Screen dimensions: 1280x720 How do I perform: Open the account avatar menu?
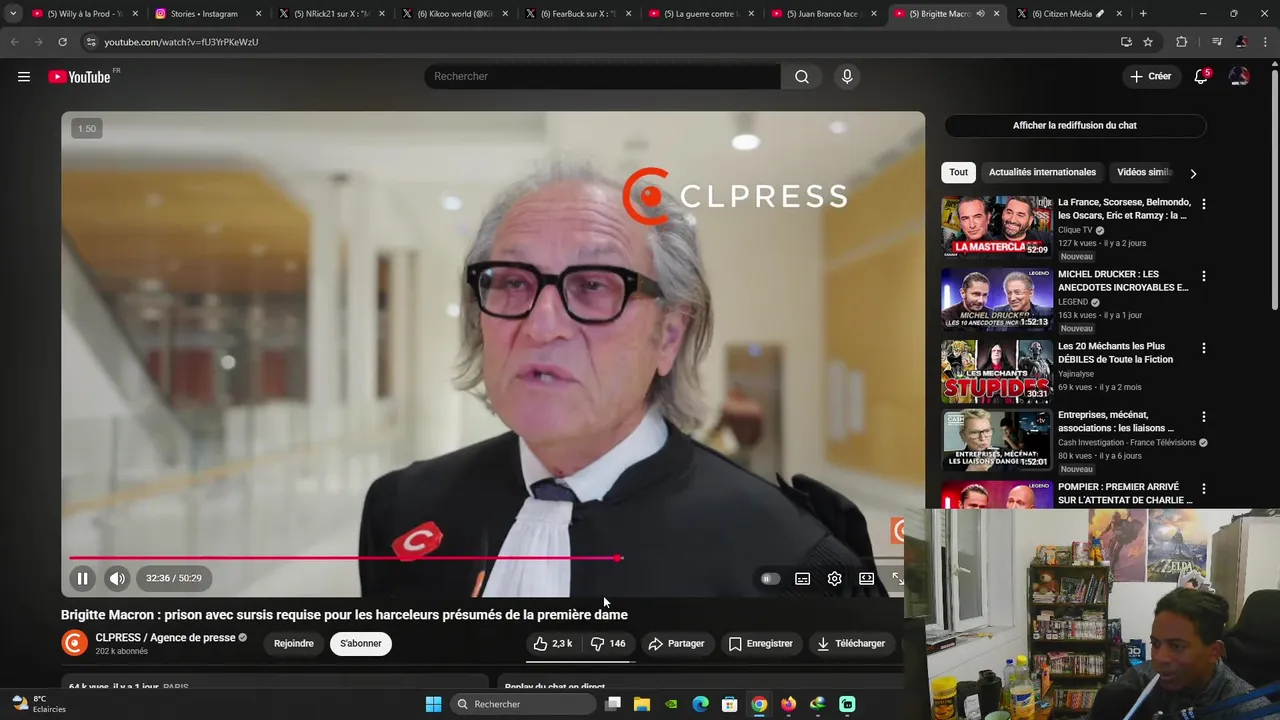pos(1239,77)
